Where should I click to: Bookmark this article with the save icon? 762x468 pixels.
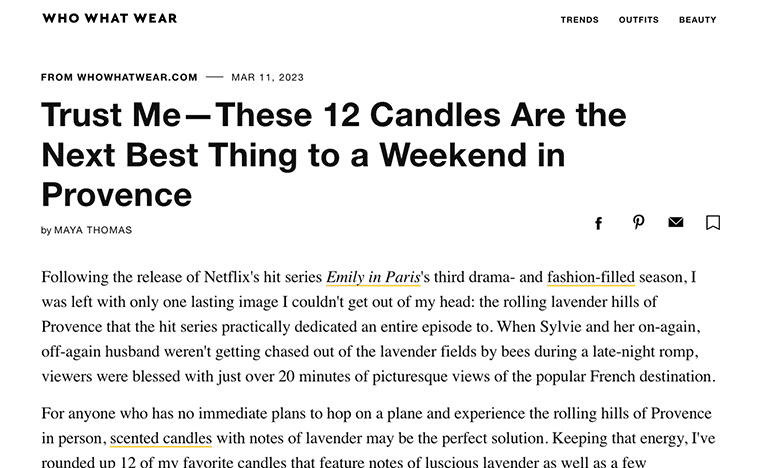(713, 223)
